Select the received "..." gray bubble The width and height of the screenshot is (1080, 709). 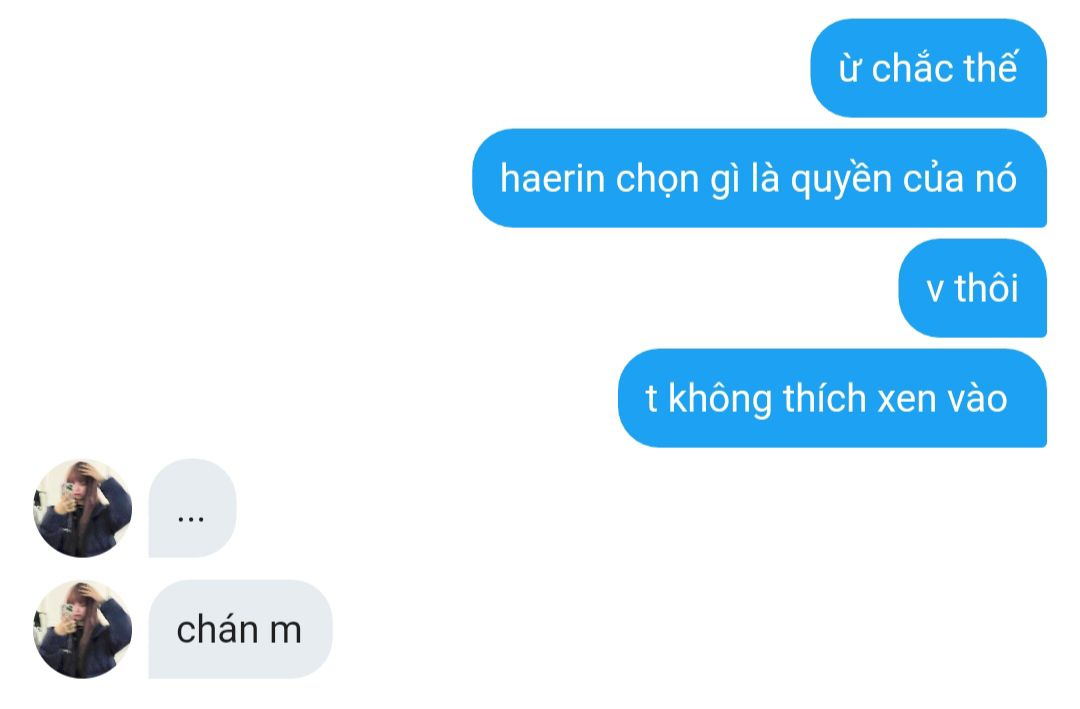[x=193, y=508]
